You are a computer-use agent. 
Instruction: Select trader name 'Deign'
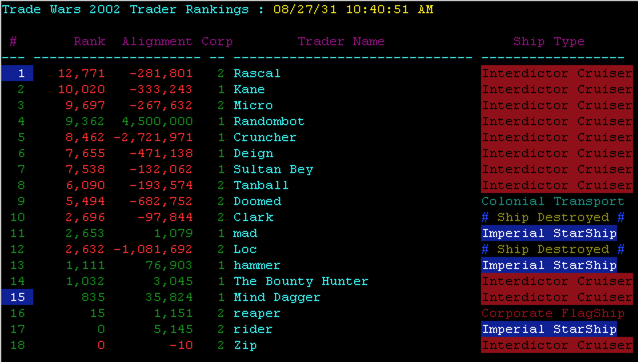pos(253,153)
